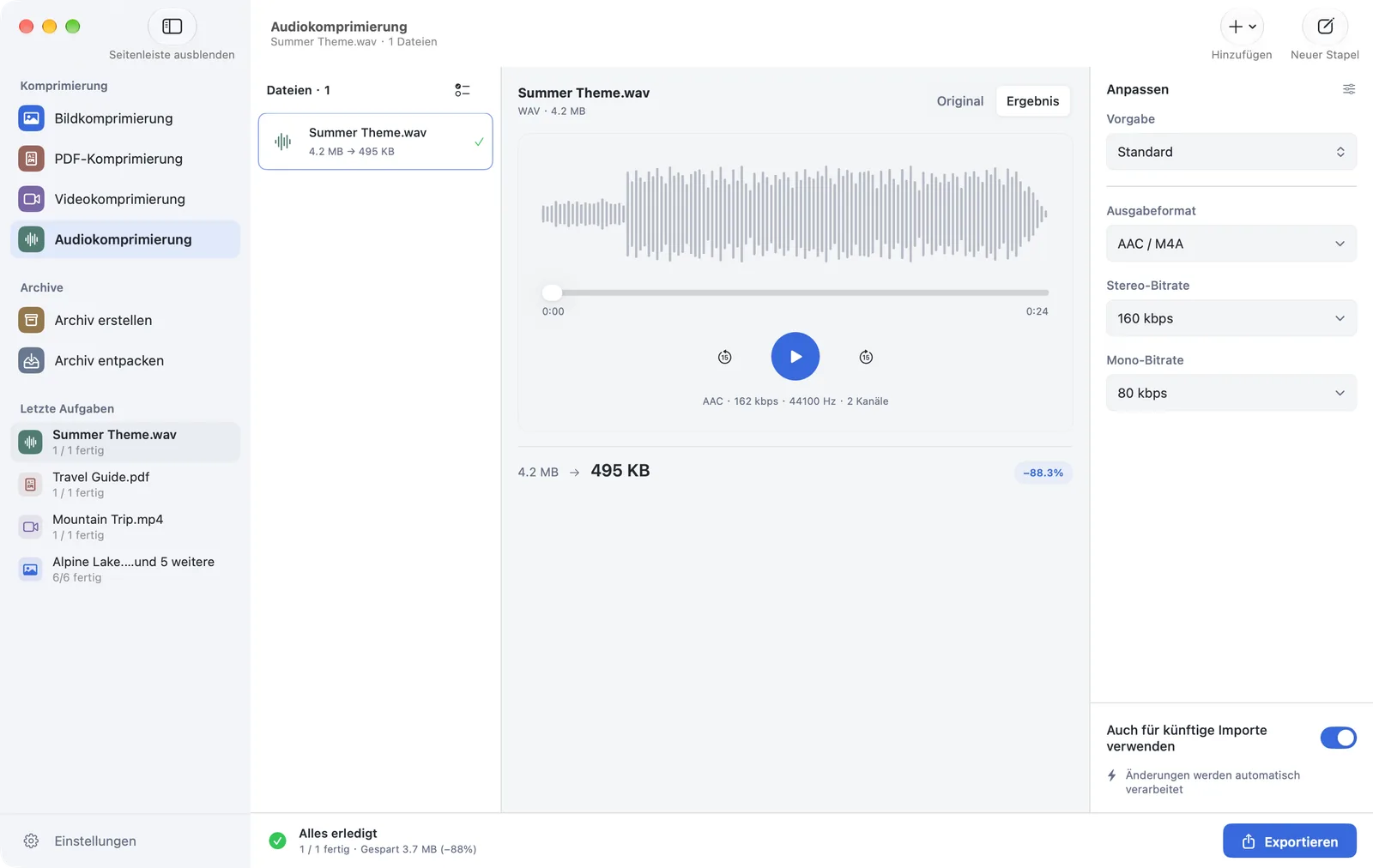Image resolution: width=1373 pixels, height=868 pixels.
Task: Open the Stereo-Bitrate 160 kbps dropdown
Action: click(x=1231, y=318)
